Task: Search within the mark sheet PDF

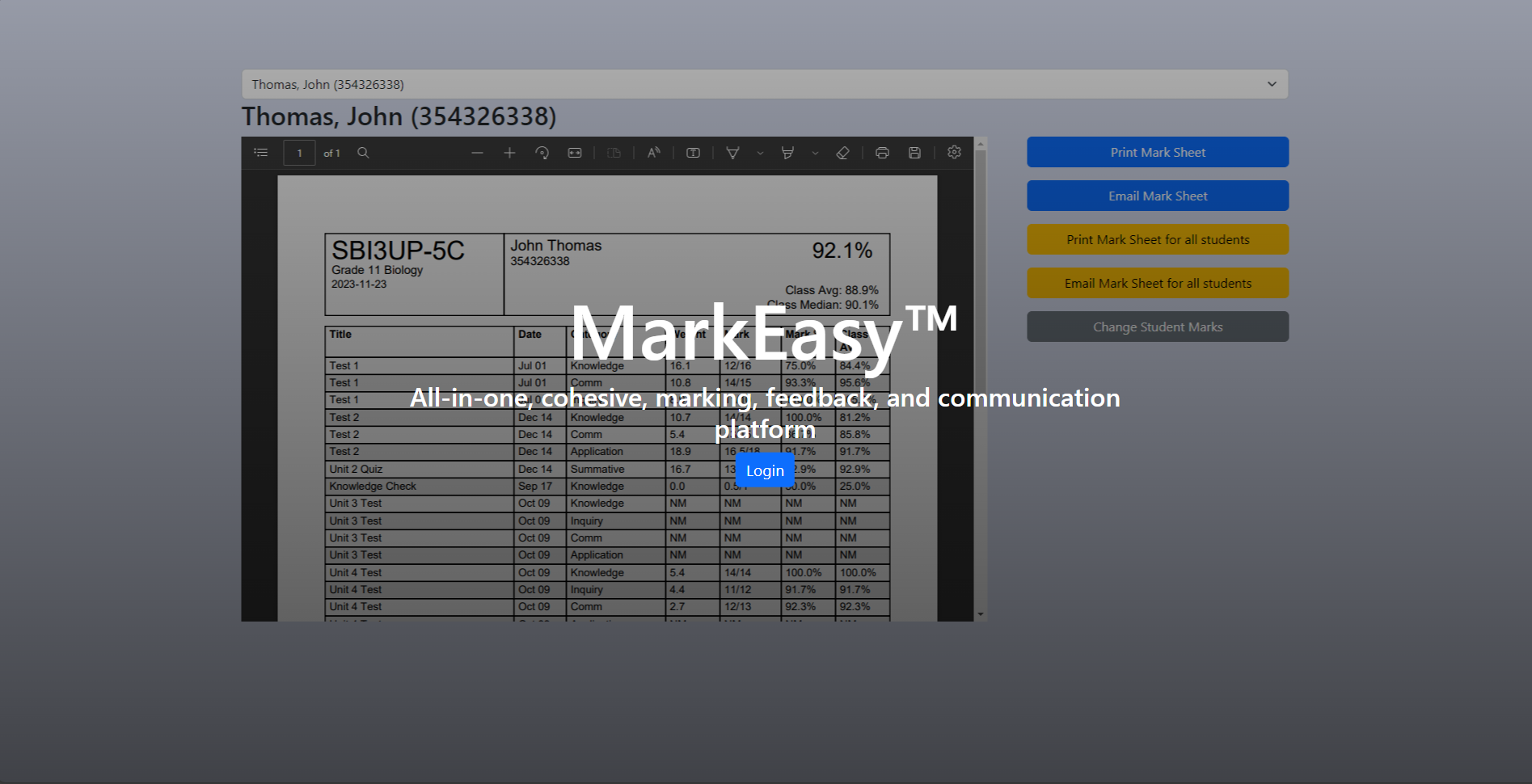Action: 364,152
